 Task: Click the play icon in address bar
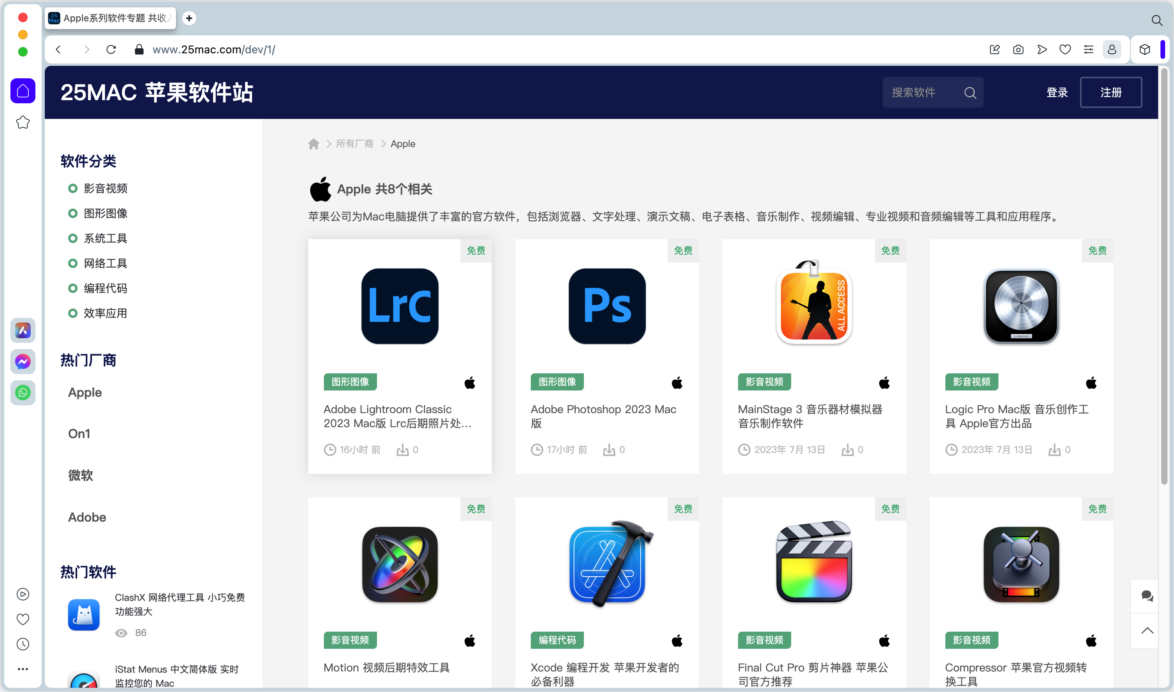[1041, 49]
